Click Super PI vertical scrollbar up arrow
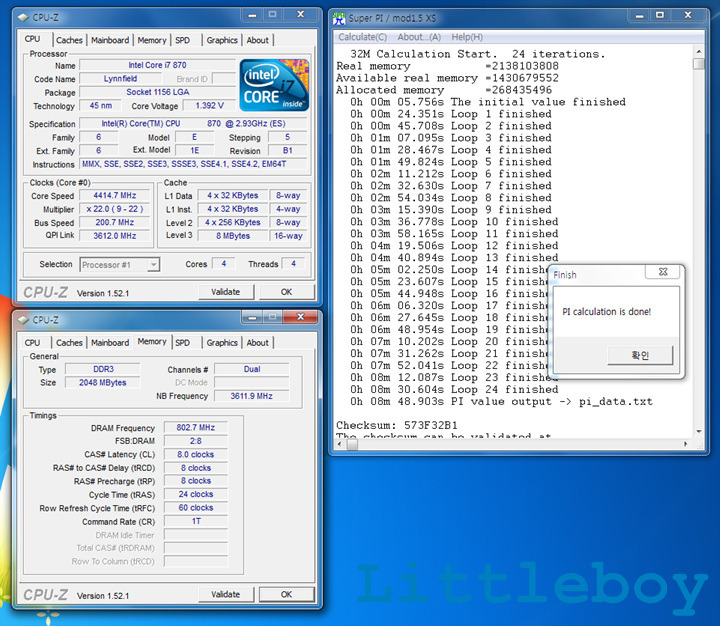Screen dimensions: 720x626 [698, 51]
